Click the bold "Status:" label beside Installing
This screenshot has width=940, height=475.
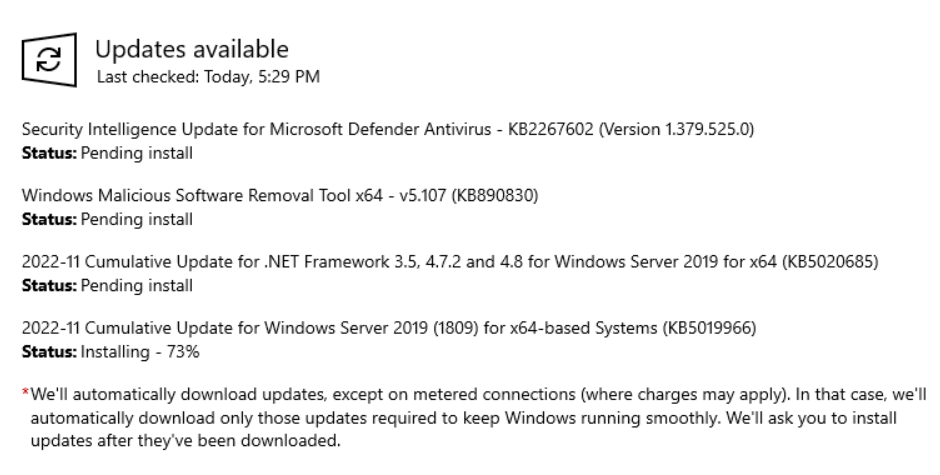[43, 353]
